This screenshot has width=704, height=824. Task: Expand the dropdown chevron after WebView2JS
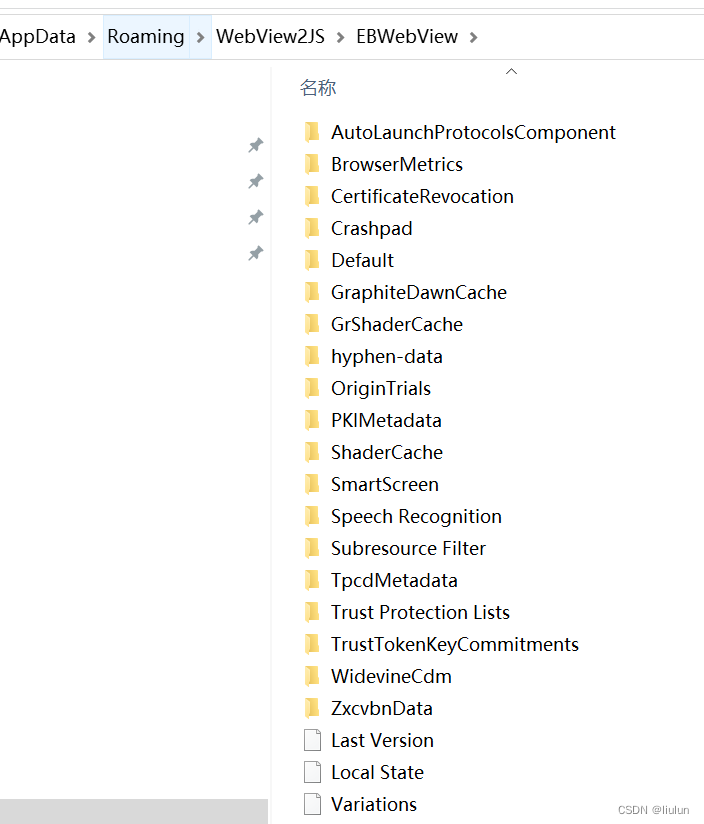point(340,37)
